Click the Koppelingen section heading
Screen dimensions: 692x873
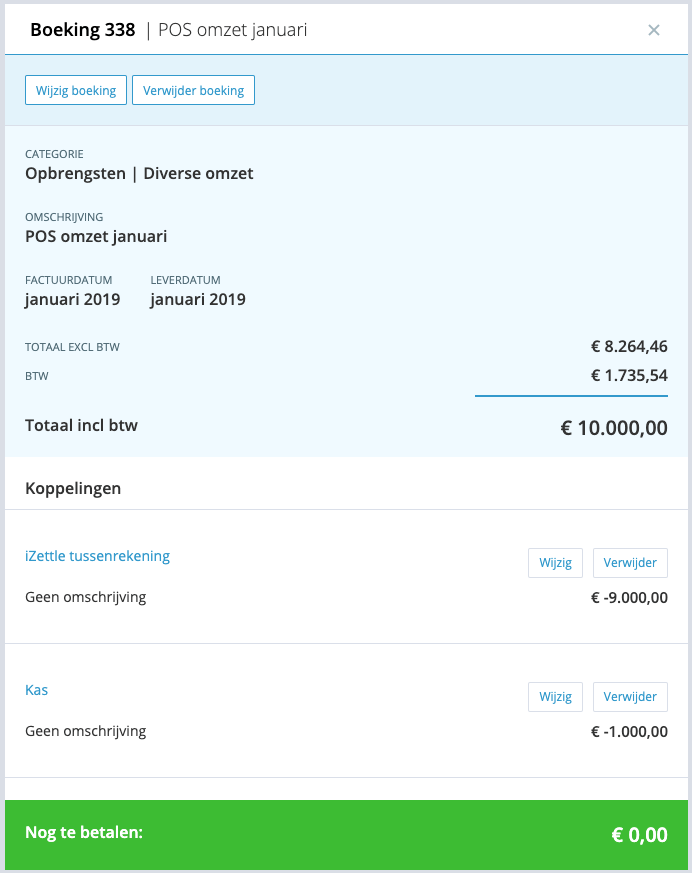(73, 488)
